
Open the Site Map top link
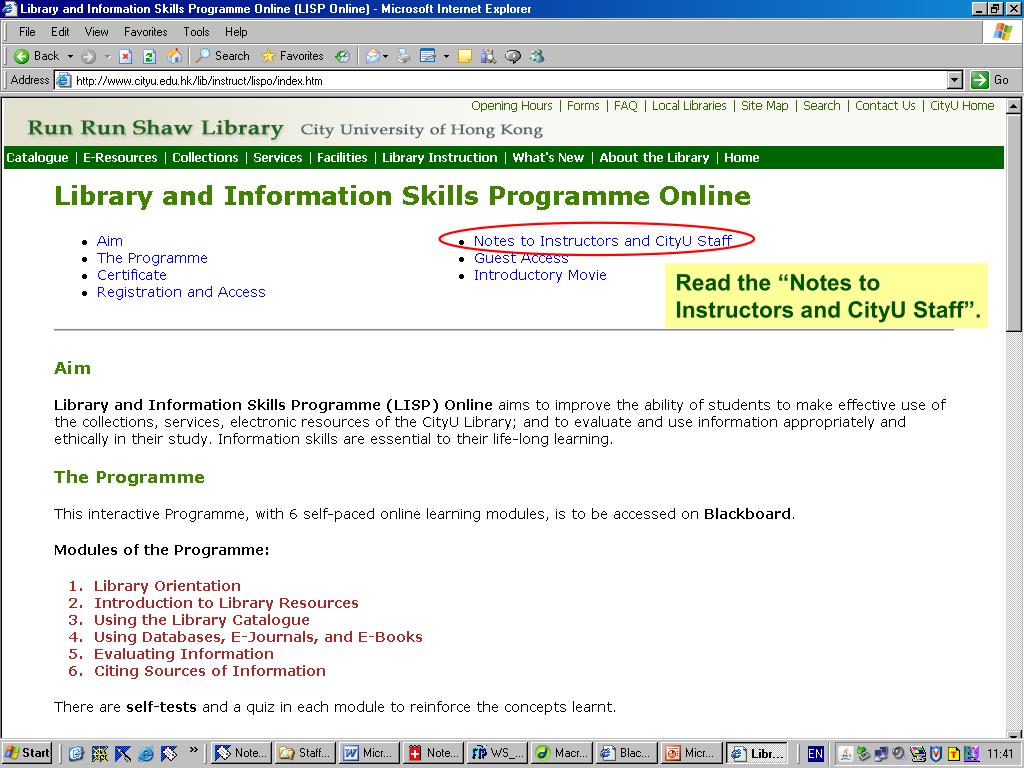point(764,106)
